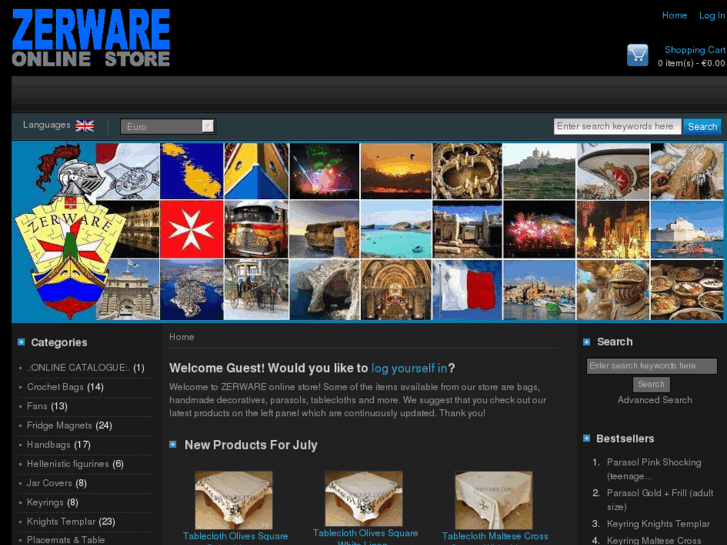
Task: Click the sidebar Search heading bullet icon
Action: click(x=587, y=342)
